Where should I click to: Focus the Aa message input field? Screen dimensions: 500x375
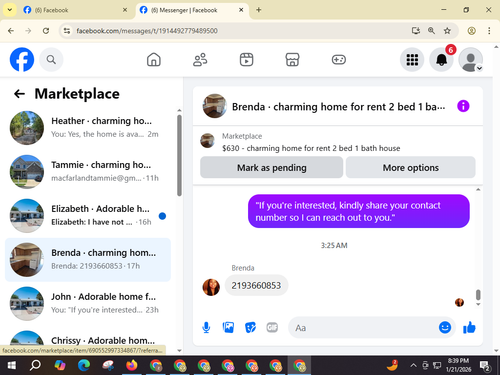pyautogui.click(x=364, y=328)
